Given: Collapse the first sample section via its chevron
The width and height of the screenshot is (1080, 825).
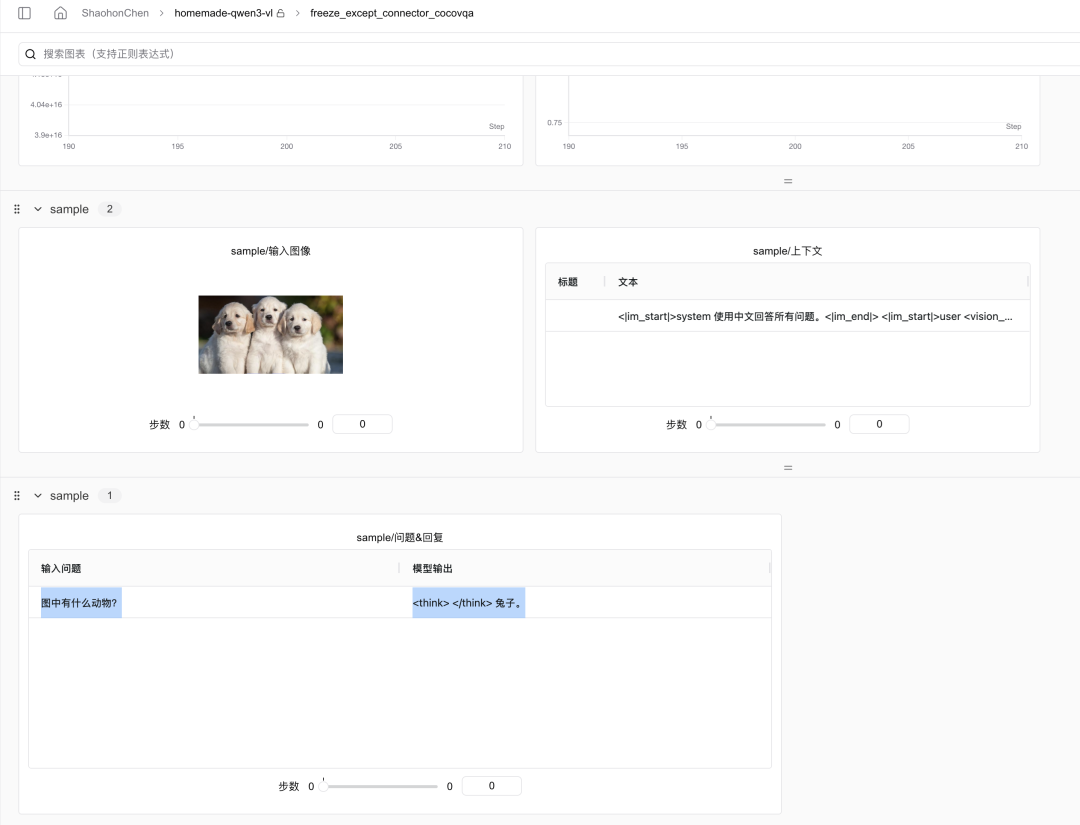Looking at the screenshot, I should point(36,209).
